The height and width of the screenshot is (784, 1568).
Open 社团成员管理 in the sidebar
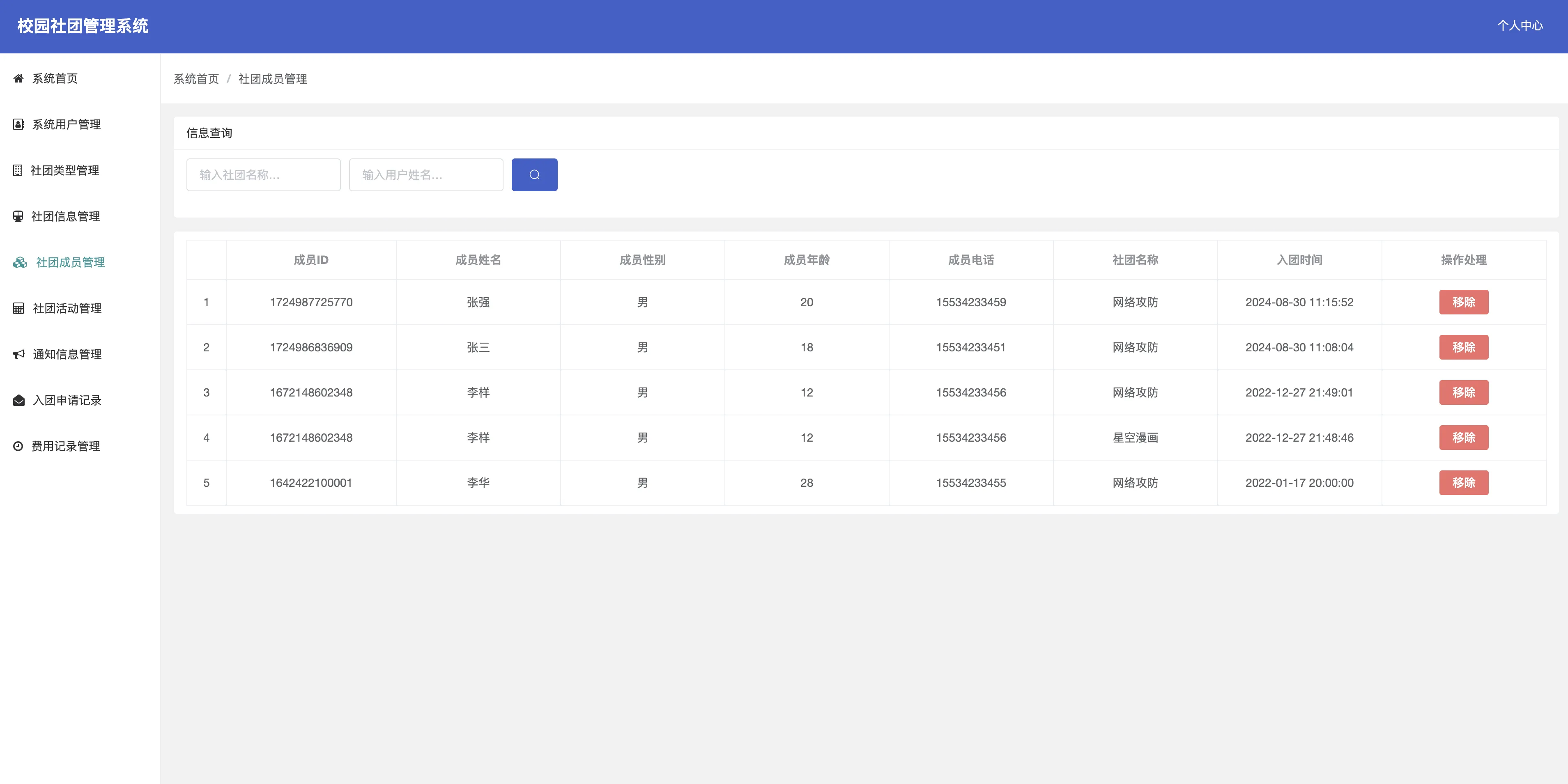click(70, 262)
